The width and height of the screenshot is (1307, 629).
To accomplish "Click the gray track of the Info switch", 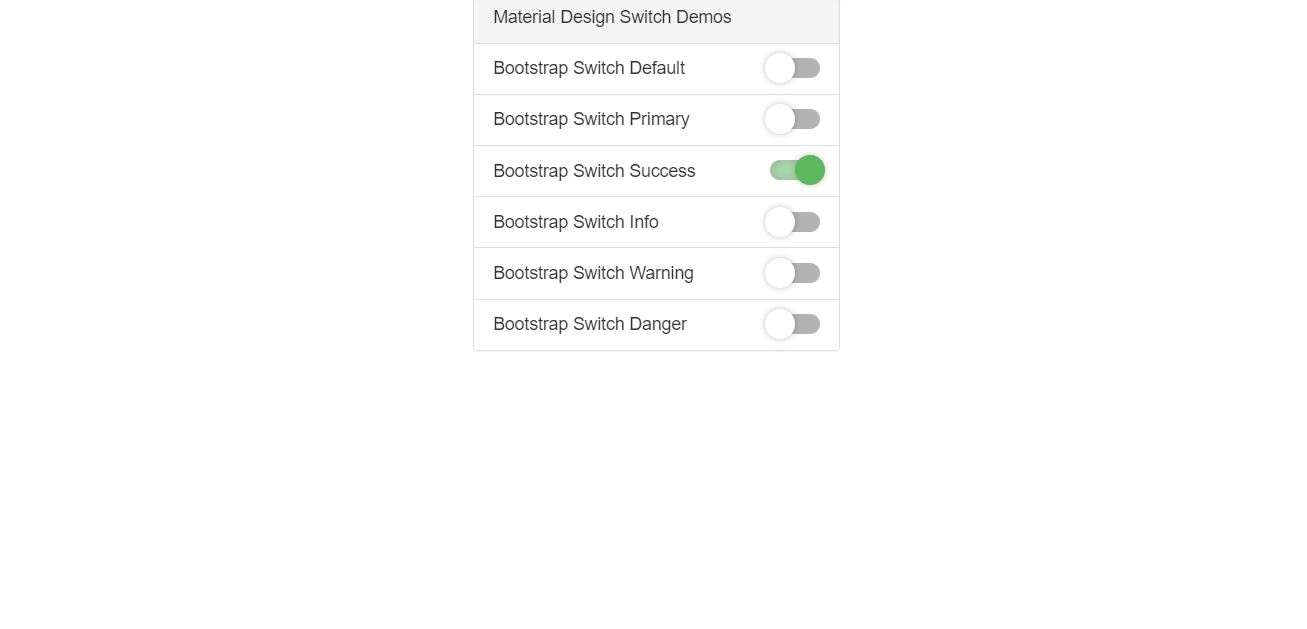I will [x=805, y=222].
